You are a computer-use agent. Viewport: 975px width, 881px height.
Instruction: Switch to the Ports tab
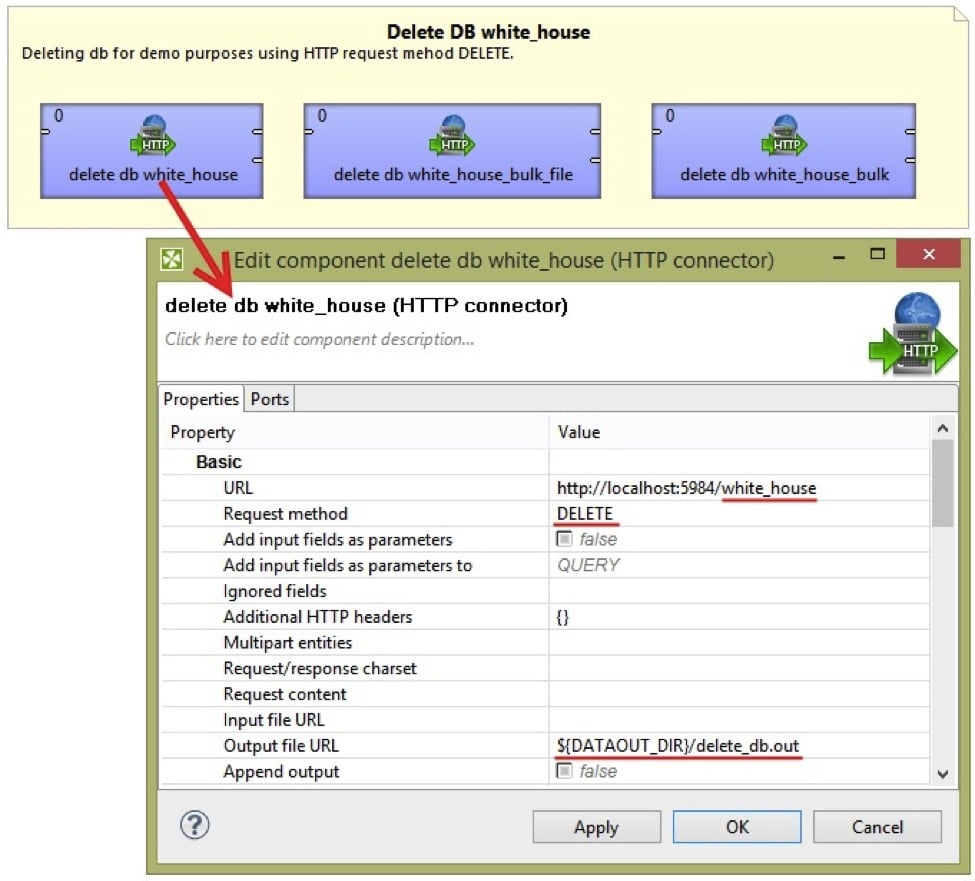(269, 399)
